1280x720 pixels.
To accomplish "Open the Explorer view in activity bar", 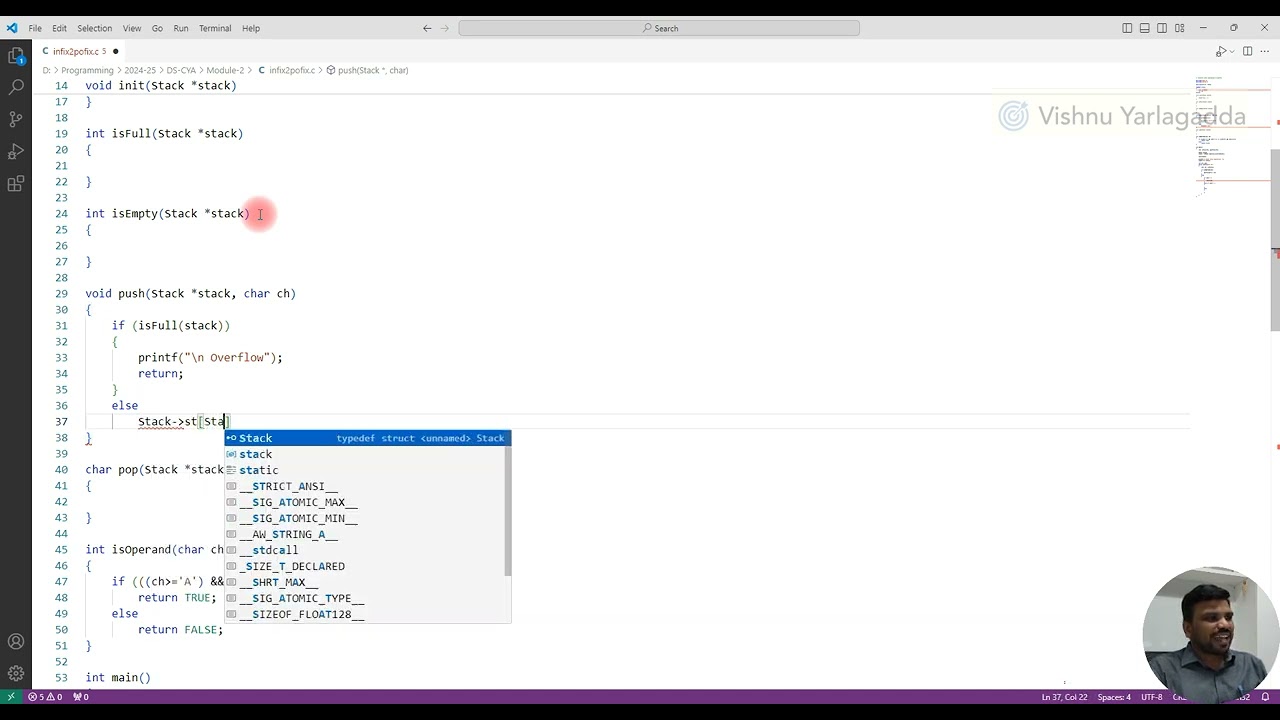I will tap(16, 55).
